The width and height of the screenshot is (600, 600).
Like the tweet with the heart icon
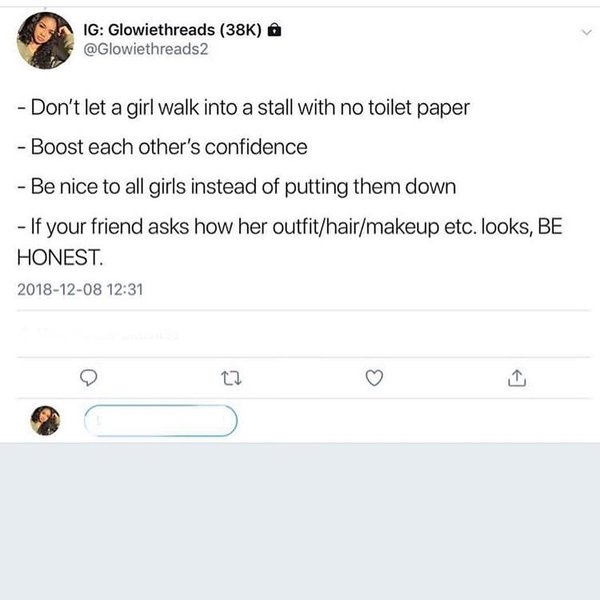(374, 378)
